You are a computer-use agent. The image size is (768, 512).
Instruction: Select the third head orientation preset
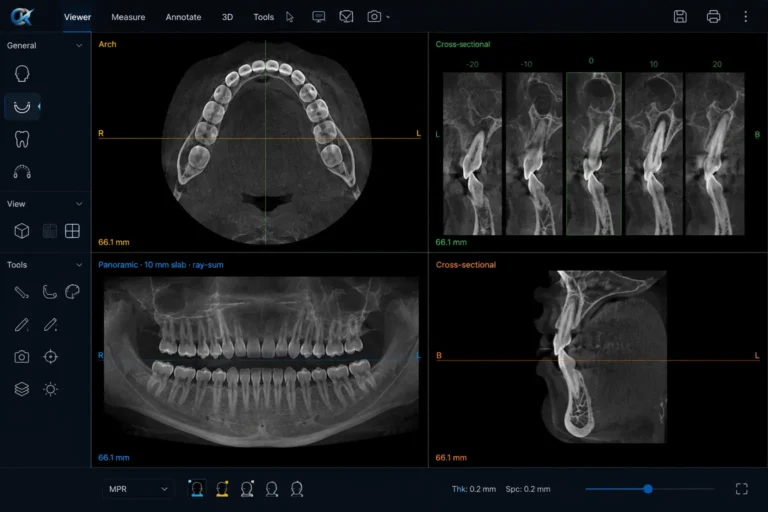click(x=247, y=489)
